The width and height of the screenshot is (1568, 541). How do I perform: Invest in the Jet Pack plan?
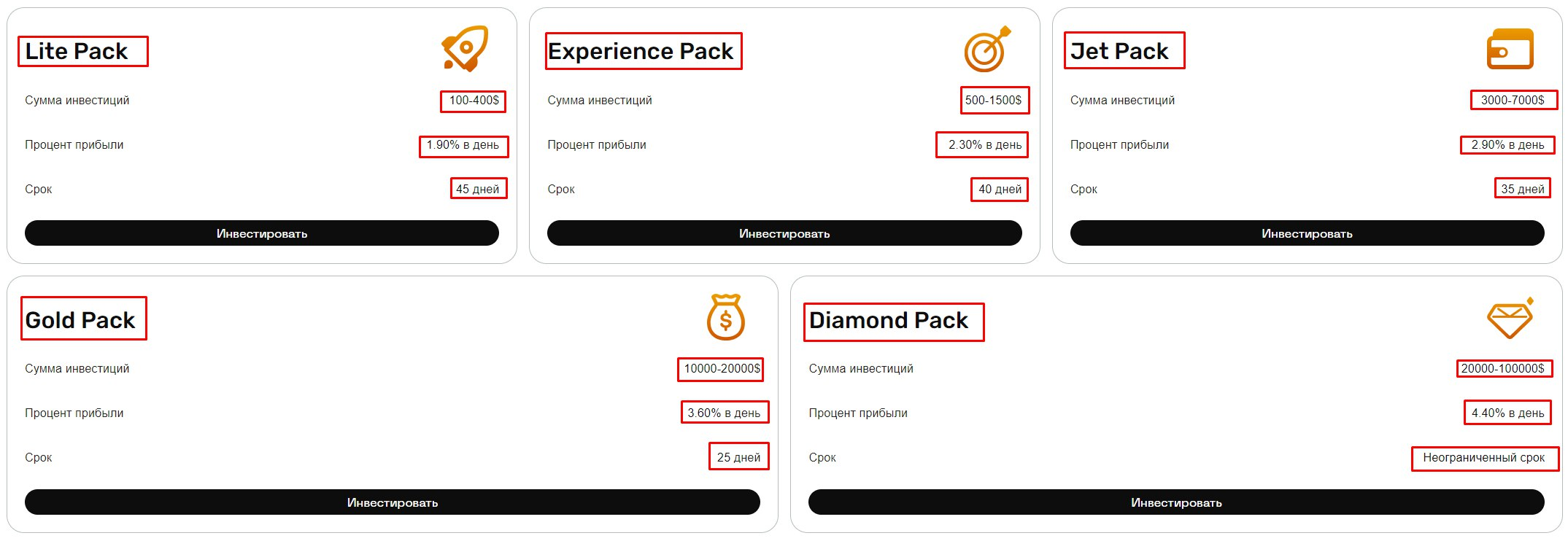point(1306,233)
